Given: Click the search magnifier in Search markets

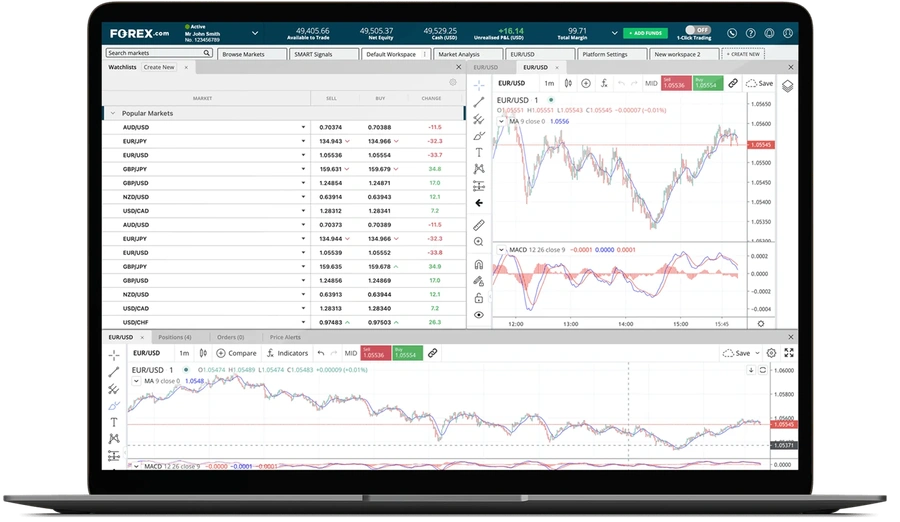Looking at the screenshot, I should [207, 53].
